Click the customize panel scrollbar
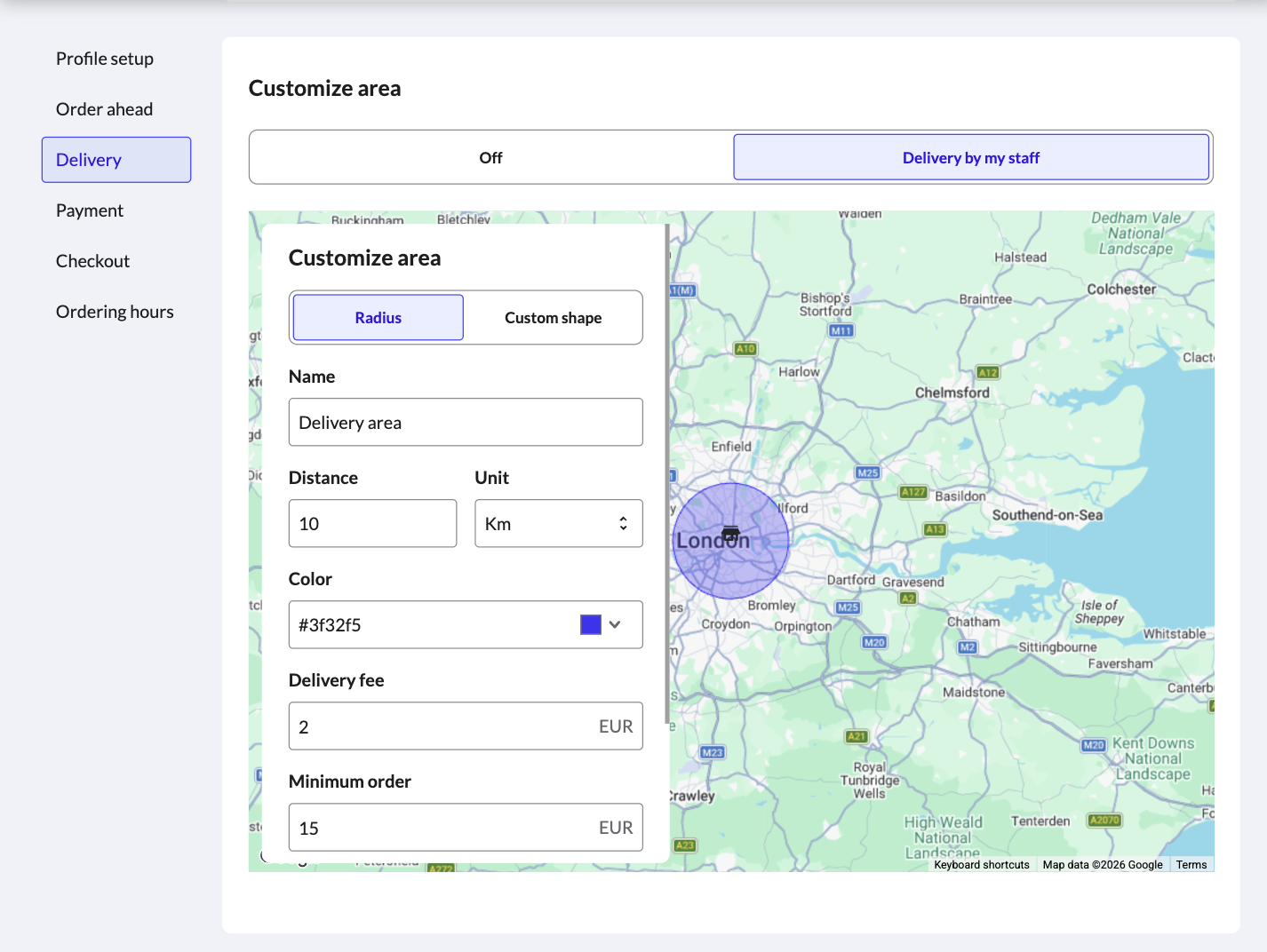The height and width of the screenshot is (952, 1267). pos(667,473)
